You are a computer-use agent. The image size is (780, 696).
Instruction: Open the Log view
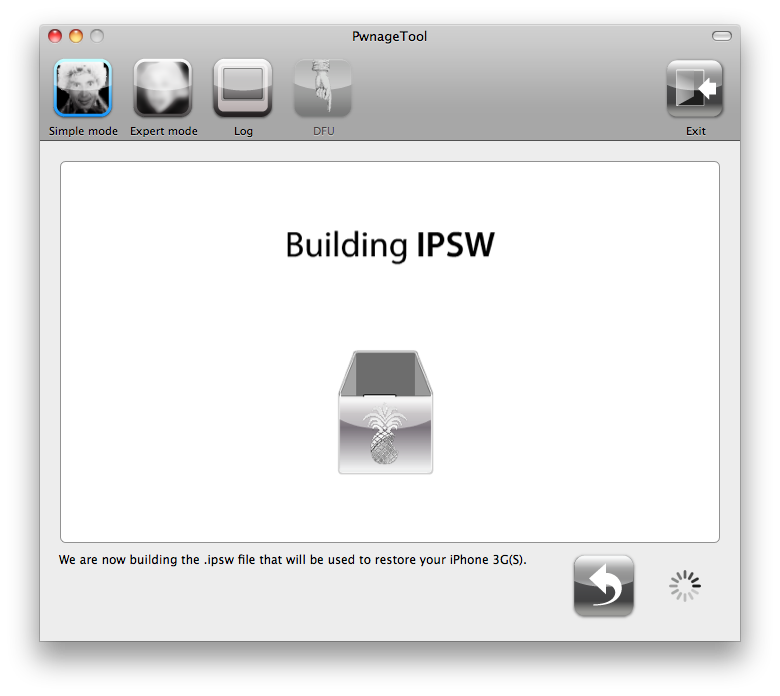tap(243, 89)
